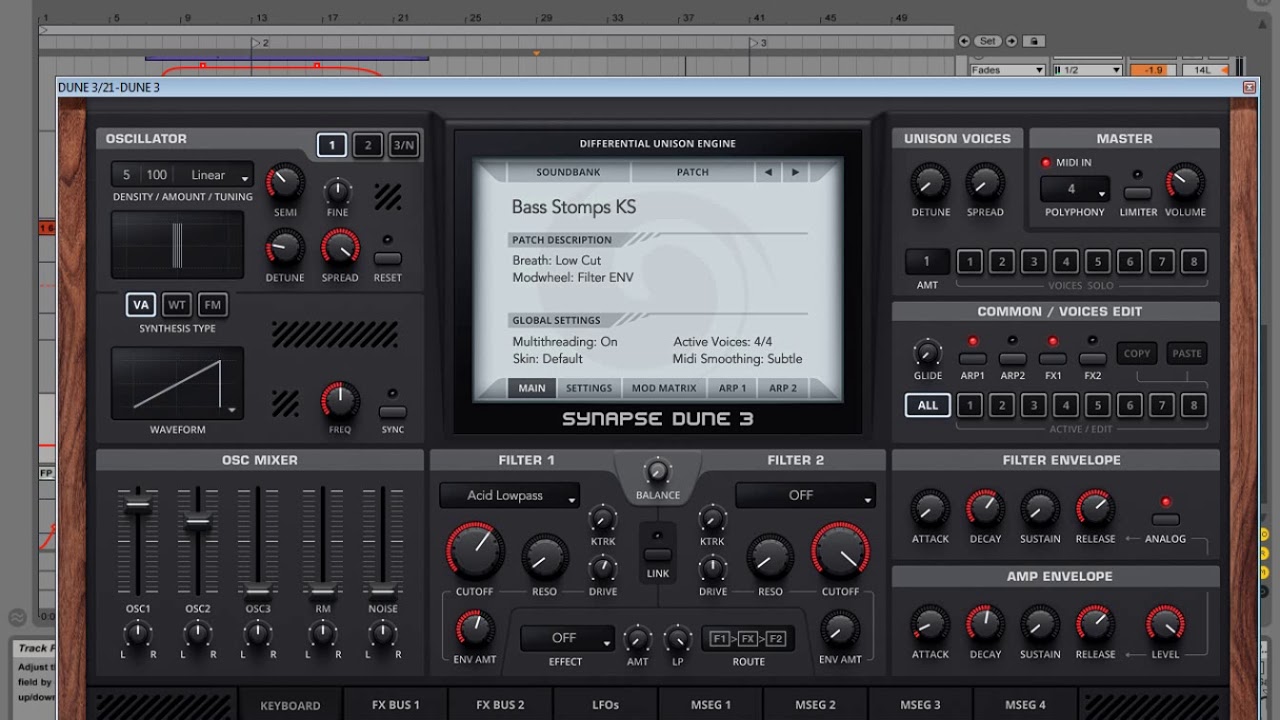Open the FX BUS 1 bottom tab
The width and height of the screenshot is (1280, 720).
point(396,705)
